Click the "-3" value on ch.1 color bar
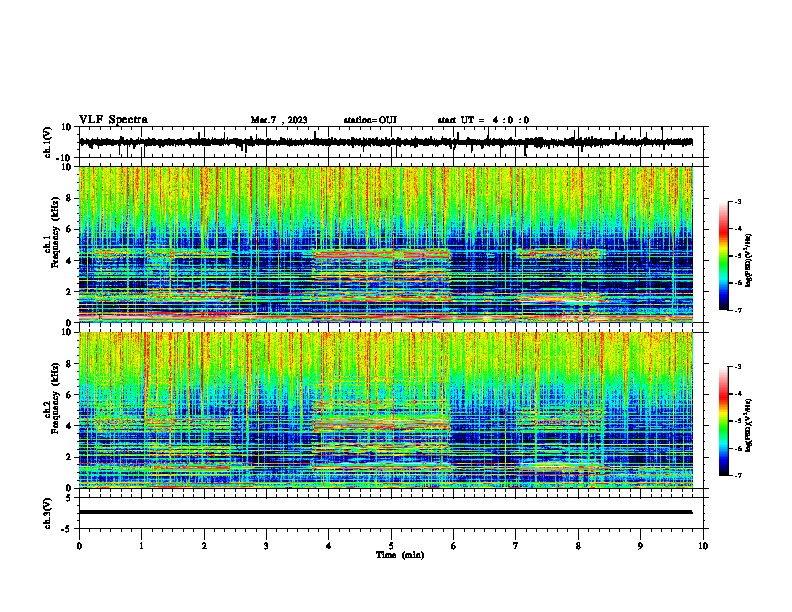 (x=737, y=202)
